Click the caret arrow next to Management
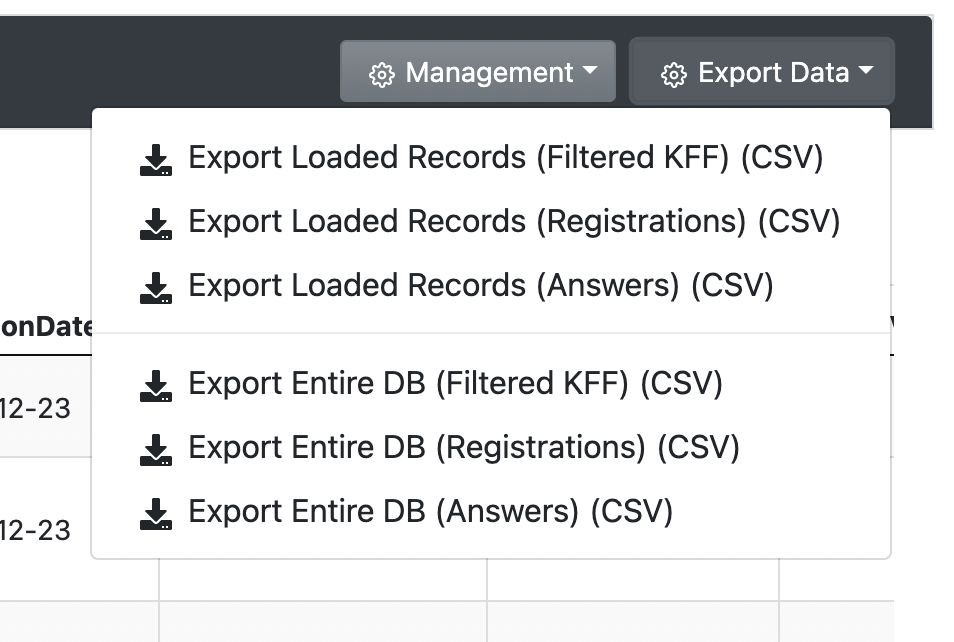Screen dimensions: 954x642 coord(590,70)
